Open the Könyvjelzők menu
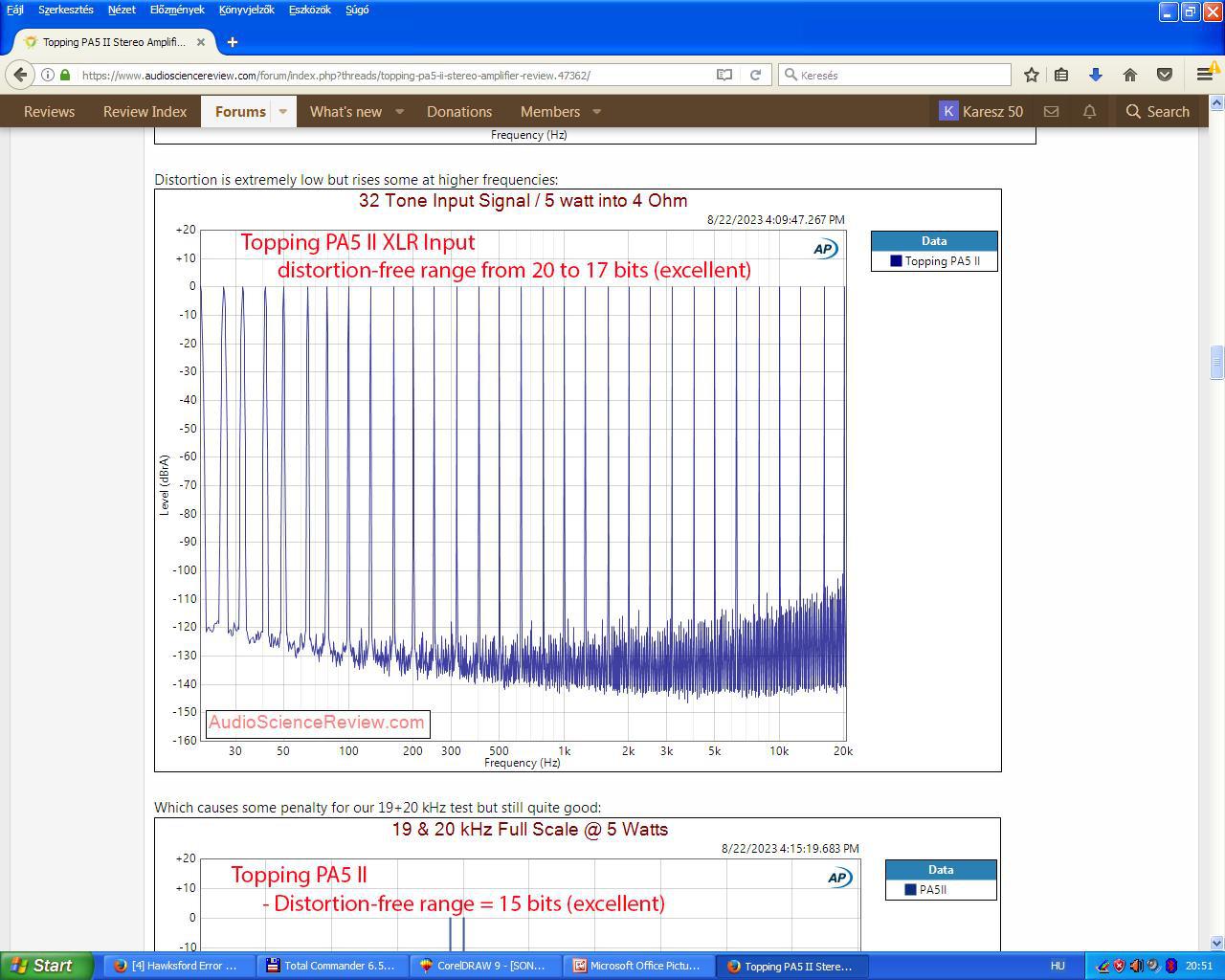Screen dimensions: 1225x980 pos(247,10)
